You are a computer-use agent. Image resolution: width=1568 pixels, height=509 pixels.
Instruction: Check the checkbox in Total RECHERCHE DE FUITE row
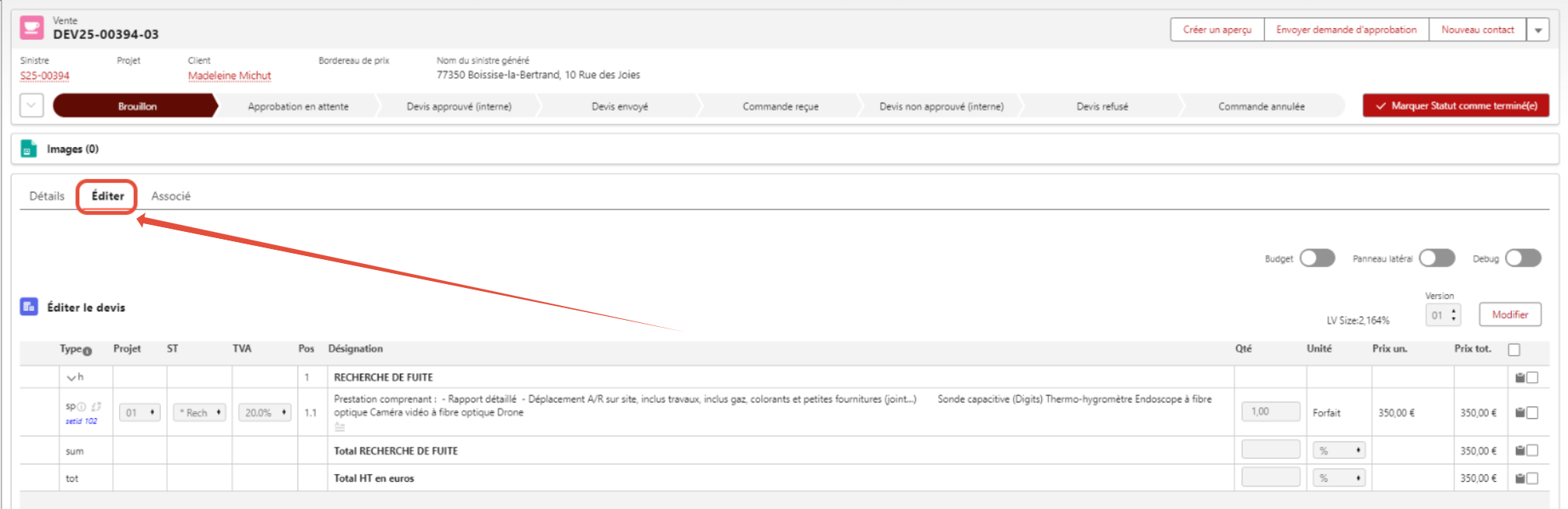click(x=1532, y=451)
